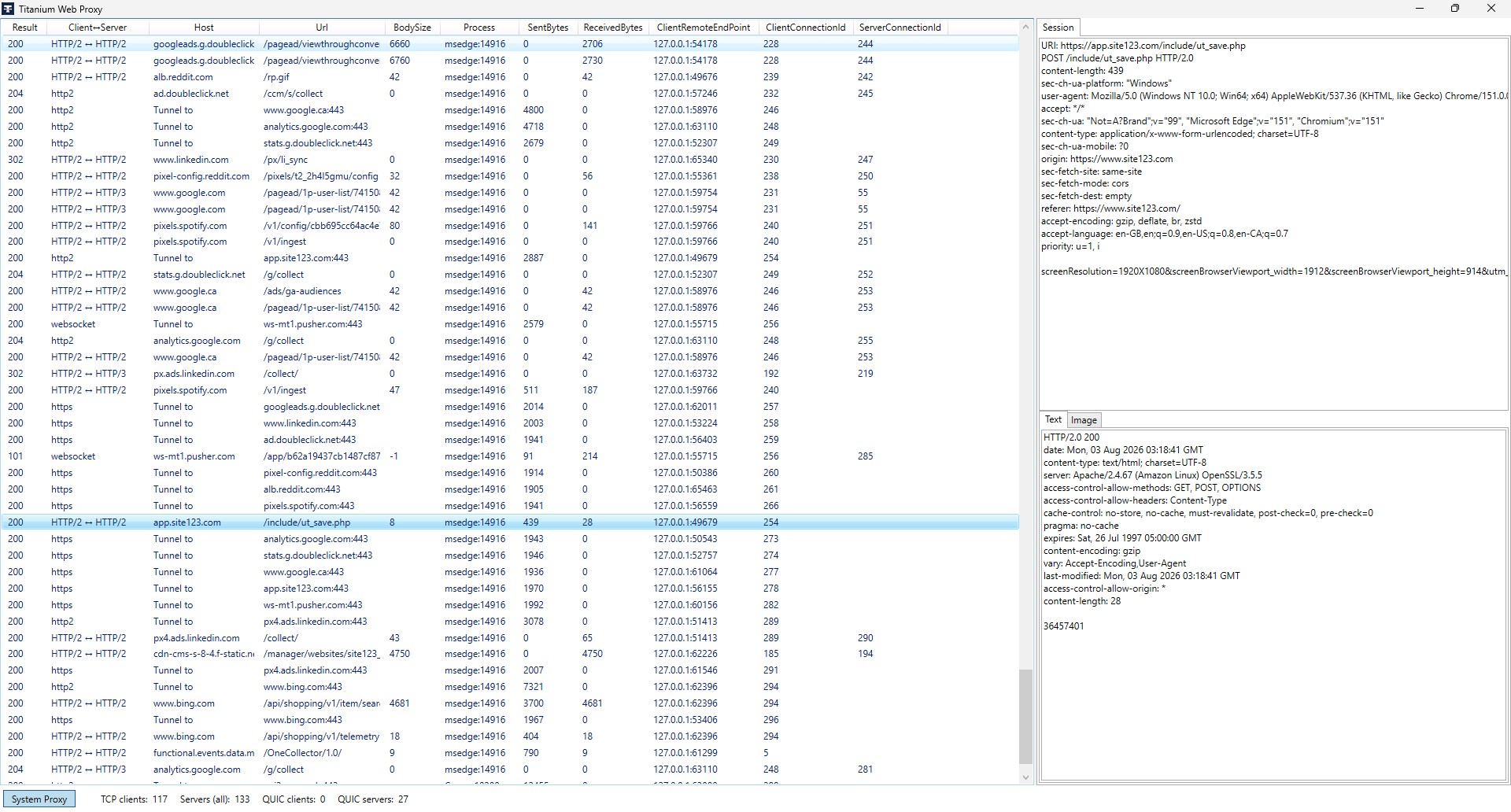
Task: Select the ws-mt1.pusher.com 101 websocket row
Action: click(510, 456)
